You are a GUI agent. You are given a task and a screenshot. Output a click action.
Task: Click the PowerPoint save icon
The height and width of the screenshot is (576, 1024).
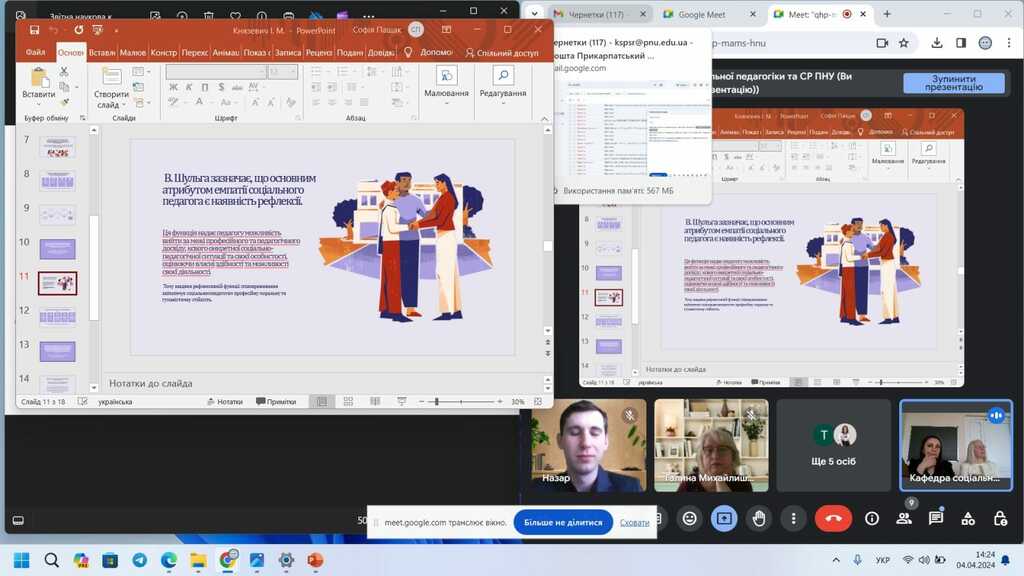point(34,30)
